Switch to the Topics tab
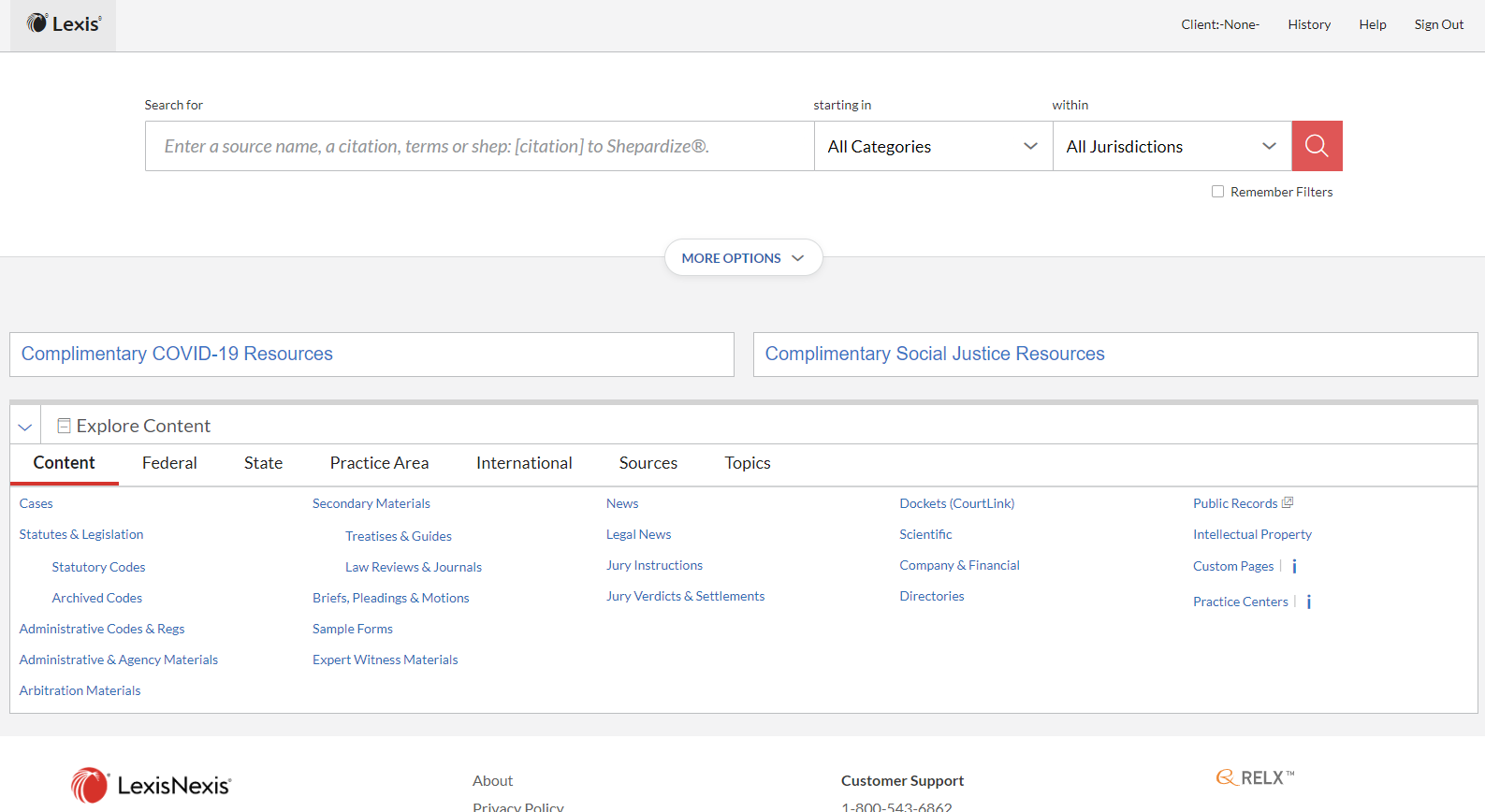The height and width of the screenshot is (812, 1485). click(x=748, y=463)
